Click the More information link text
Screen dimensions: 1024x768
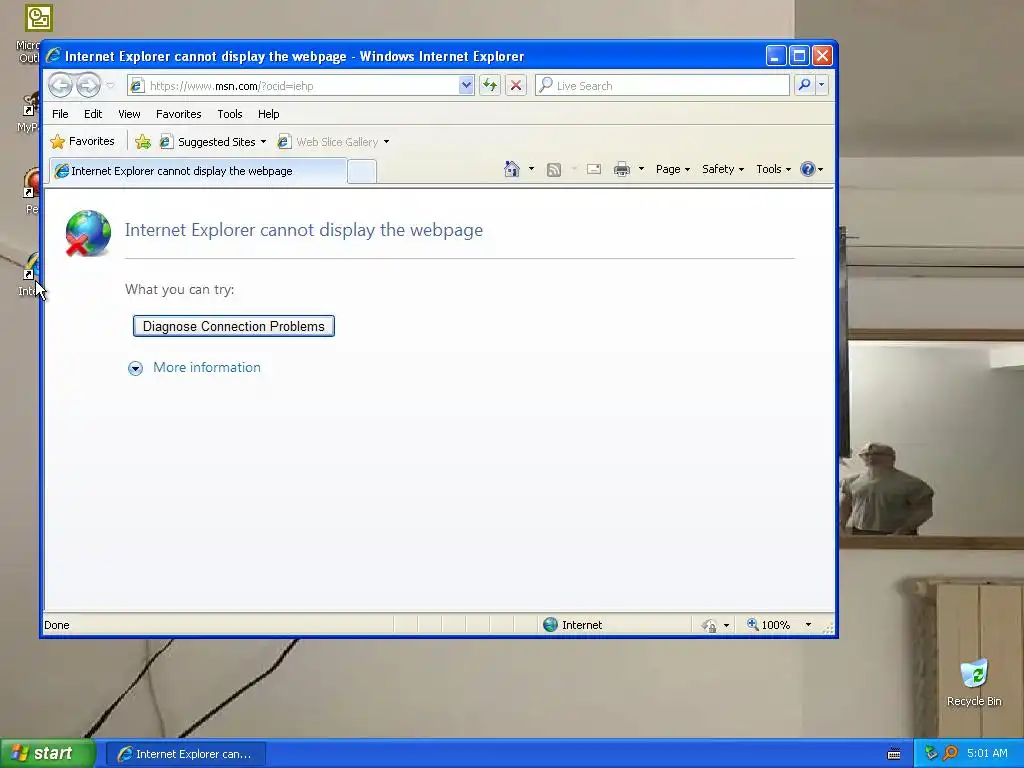pos(207,367)
